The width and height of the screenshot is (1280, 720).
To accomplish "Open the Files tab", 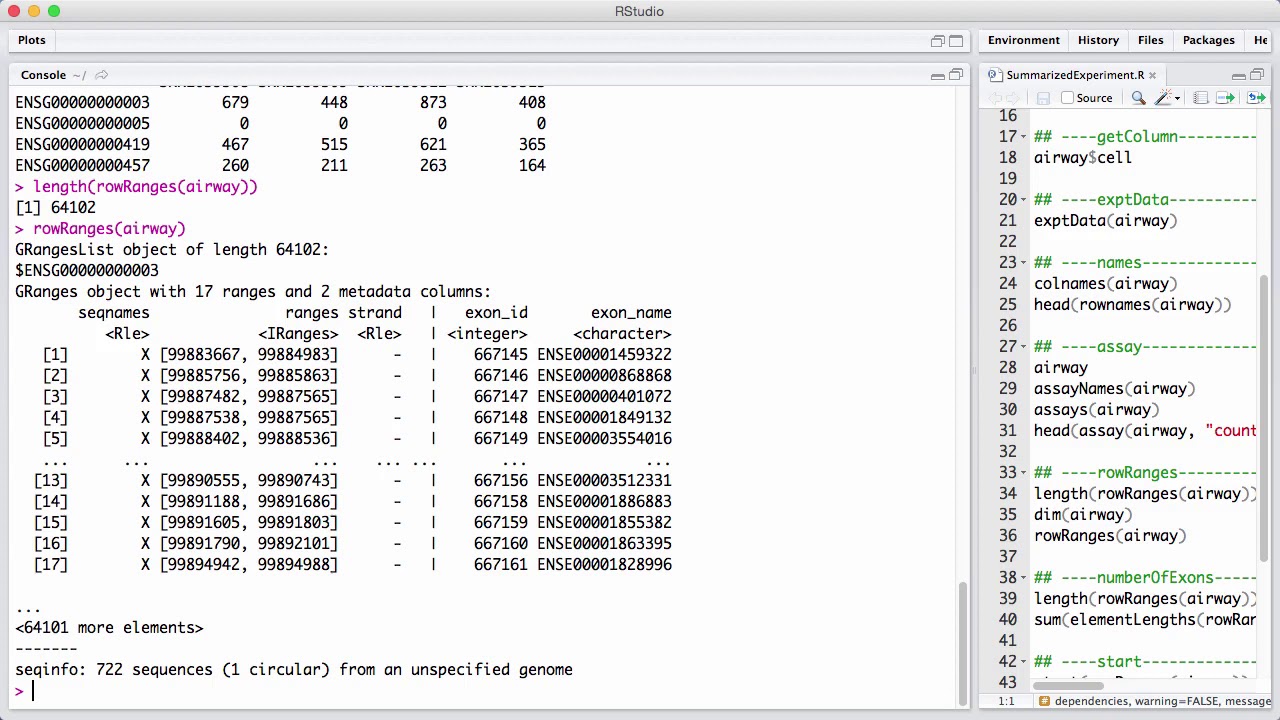I will [1150, 40].
